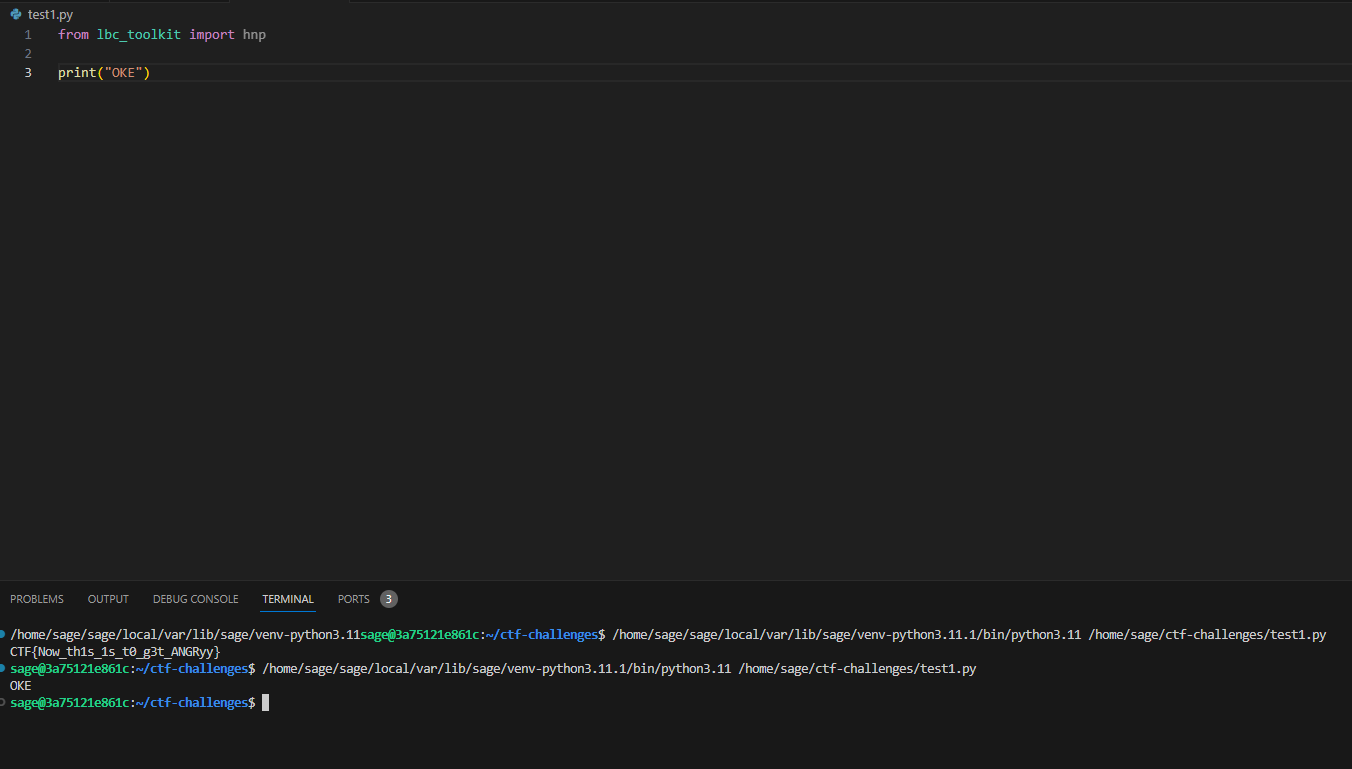1352x769 pixels.
Task: Click the second command's python3.11 path in terminal
Action: tap(497, 669)
